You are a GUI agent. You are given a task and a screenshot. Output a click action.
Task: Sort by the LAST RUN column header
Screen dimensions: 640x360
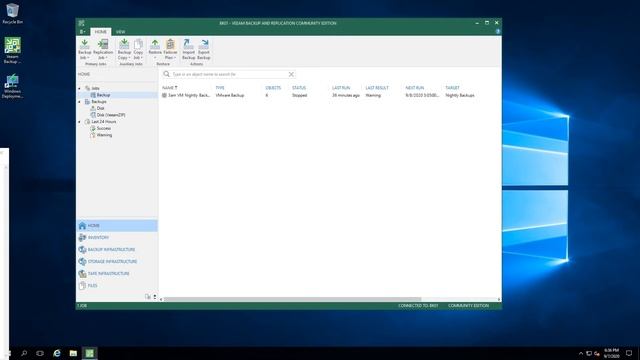tap(341, 88)
